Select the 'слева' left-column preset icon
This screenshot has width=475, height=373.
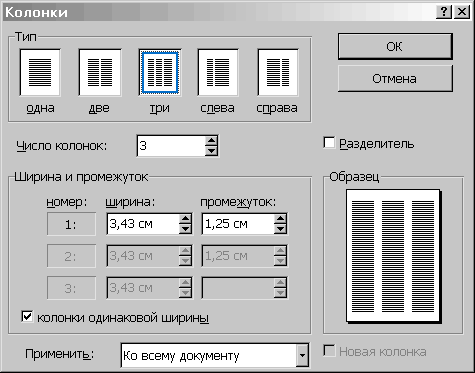218,72
